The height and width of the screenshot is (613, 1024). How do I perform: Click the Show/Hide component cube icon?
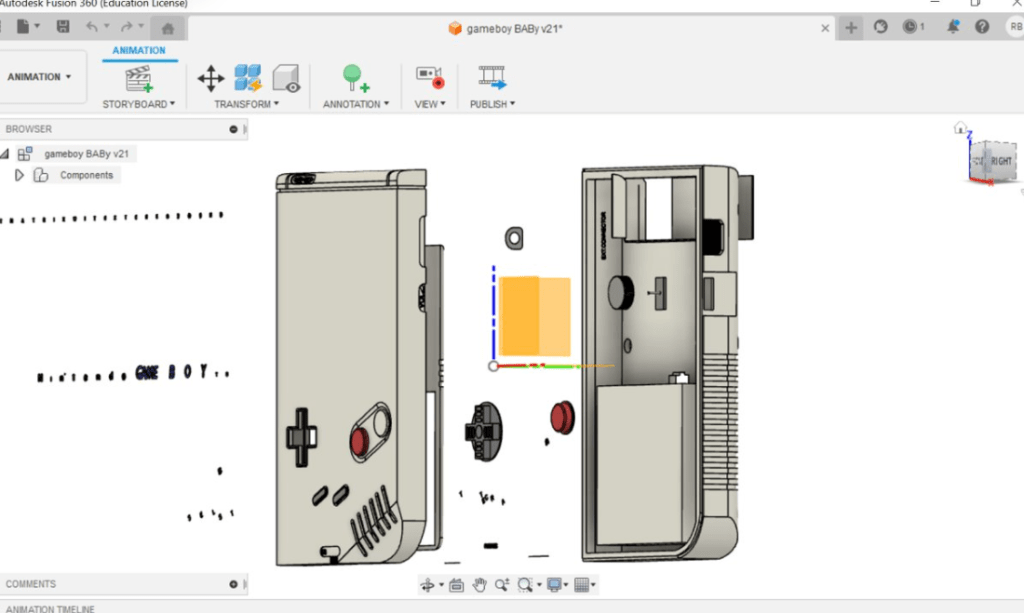tap(286, 79)
